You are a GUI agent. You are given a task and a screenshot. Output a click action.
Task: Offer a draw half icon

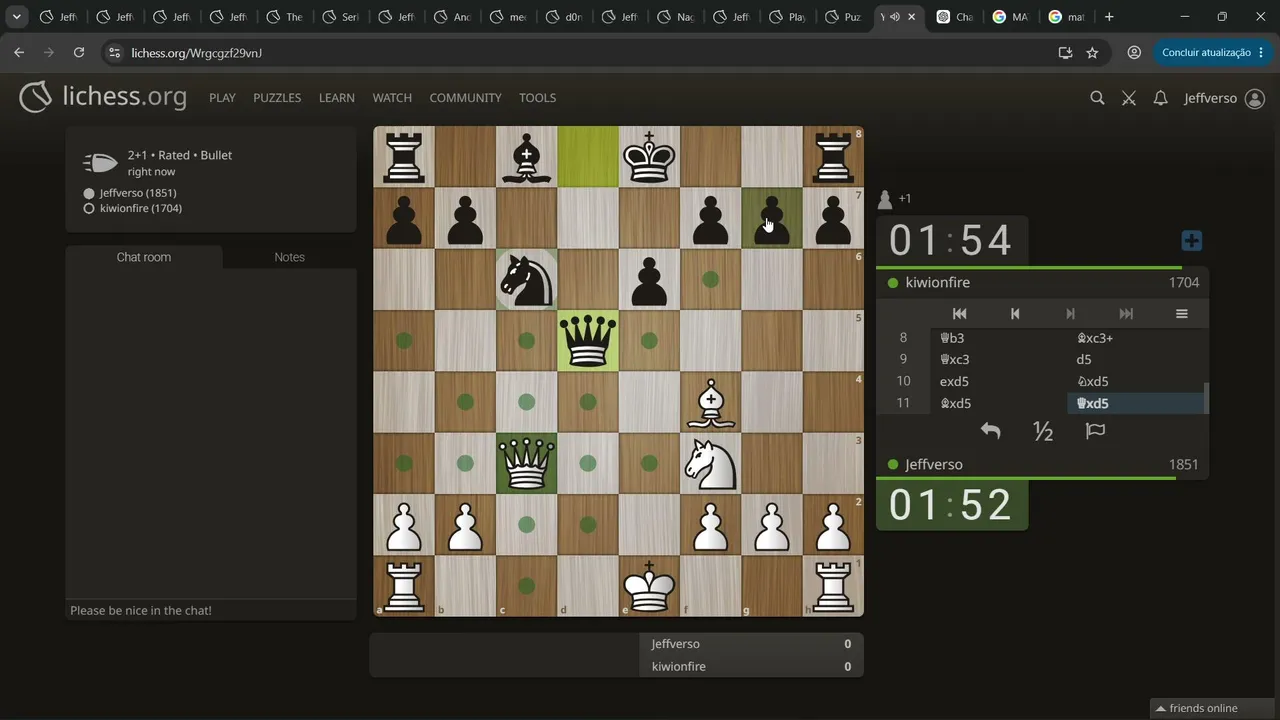click(1043, 431)
